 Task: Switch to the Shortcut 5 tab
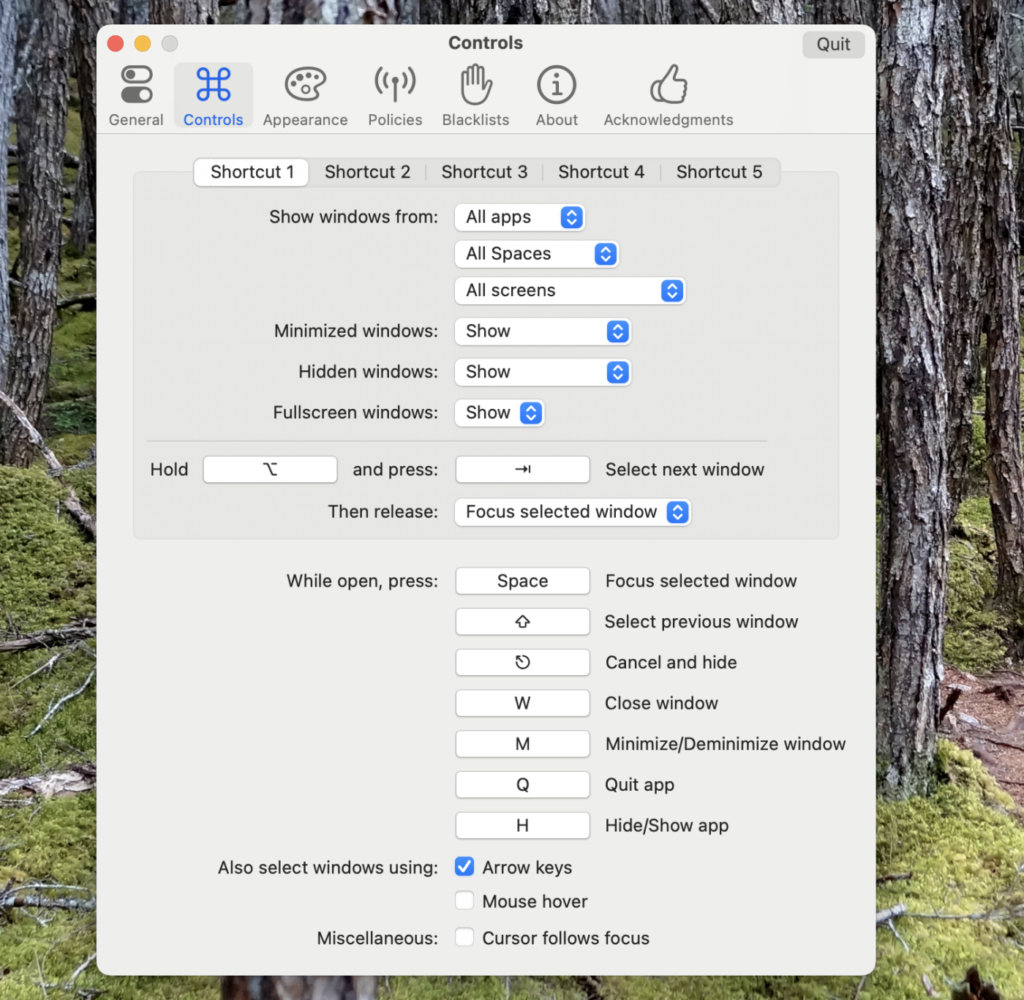[719, 172]
